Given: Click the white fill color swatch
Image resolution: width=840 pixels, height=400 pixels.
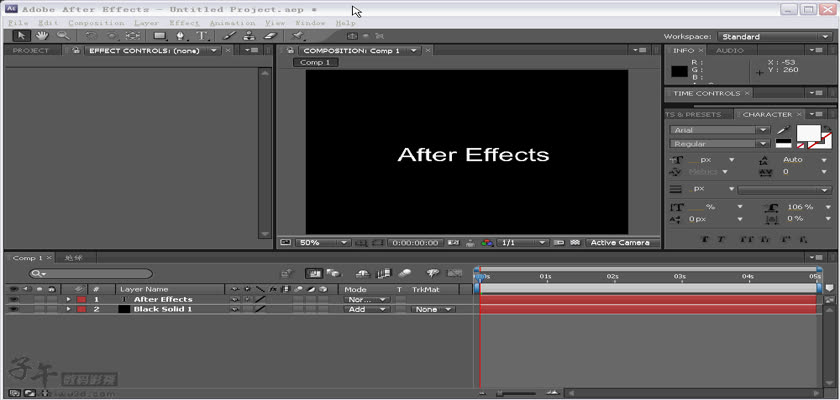Looking at the screenshot, I should pyautogui.click(x=808, y=133).
